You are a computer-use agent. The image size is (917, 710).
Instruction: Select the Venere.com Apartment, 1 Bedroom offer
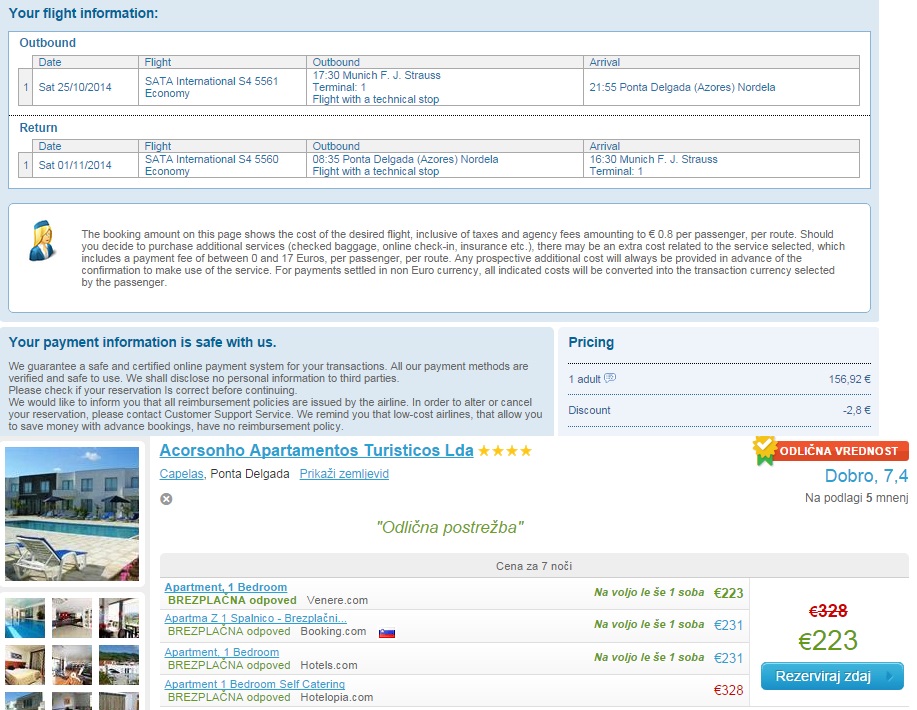(x=225, y=587)
